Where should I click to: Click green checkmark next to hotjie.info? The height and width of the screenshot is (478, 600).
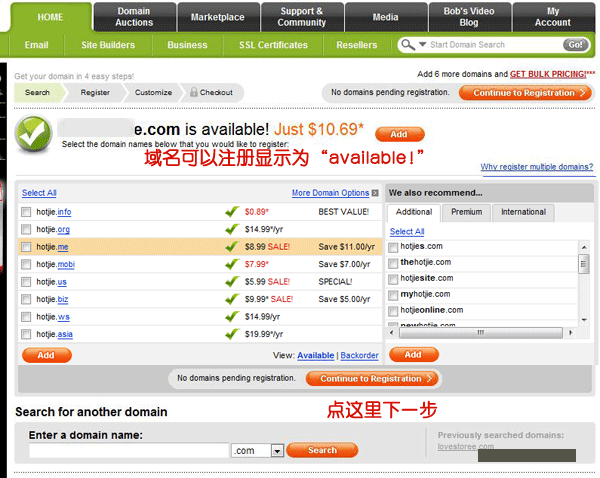click(231, 212)
